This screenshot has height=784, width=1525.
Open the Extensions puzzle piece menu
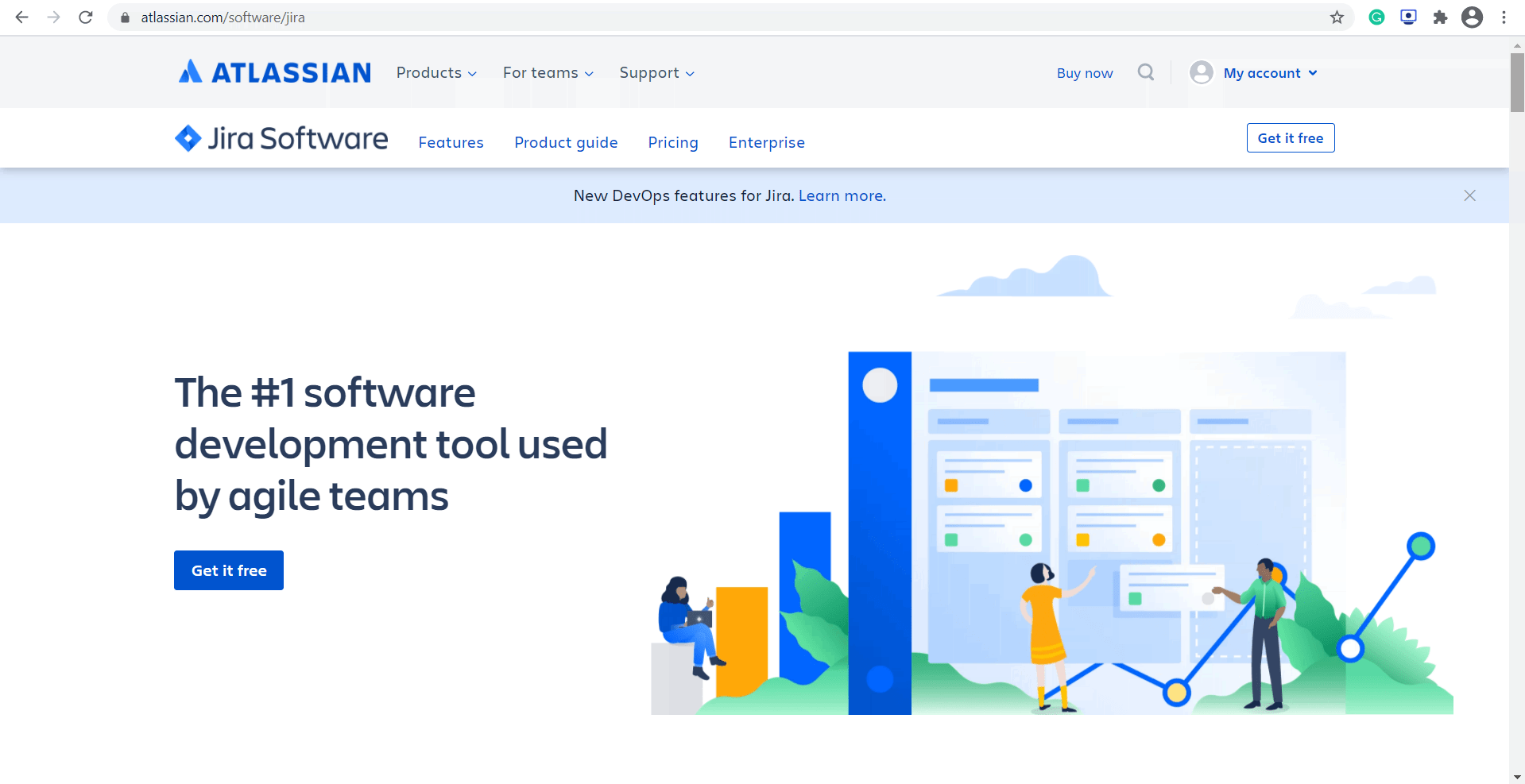pyautogui.click(x=1440, y=17)
